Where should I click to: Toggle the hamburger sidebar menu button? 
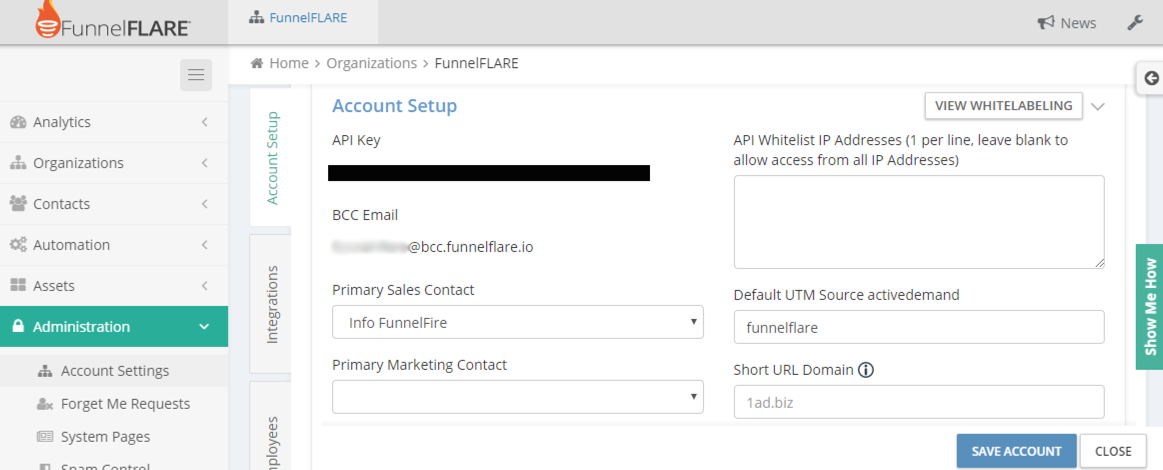coord(196,75)
